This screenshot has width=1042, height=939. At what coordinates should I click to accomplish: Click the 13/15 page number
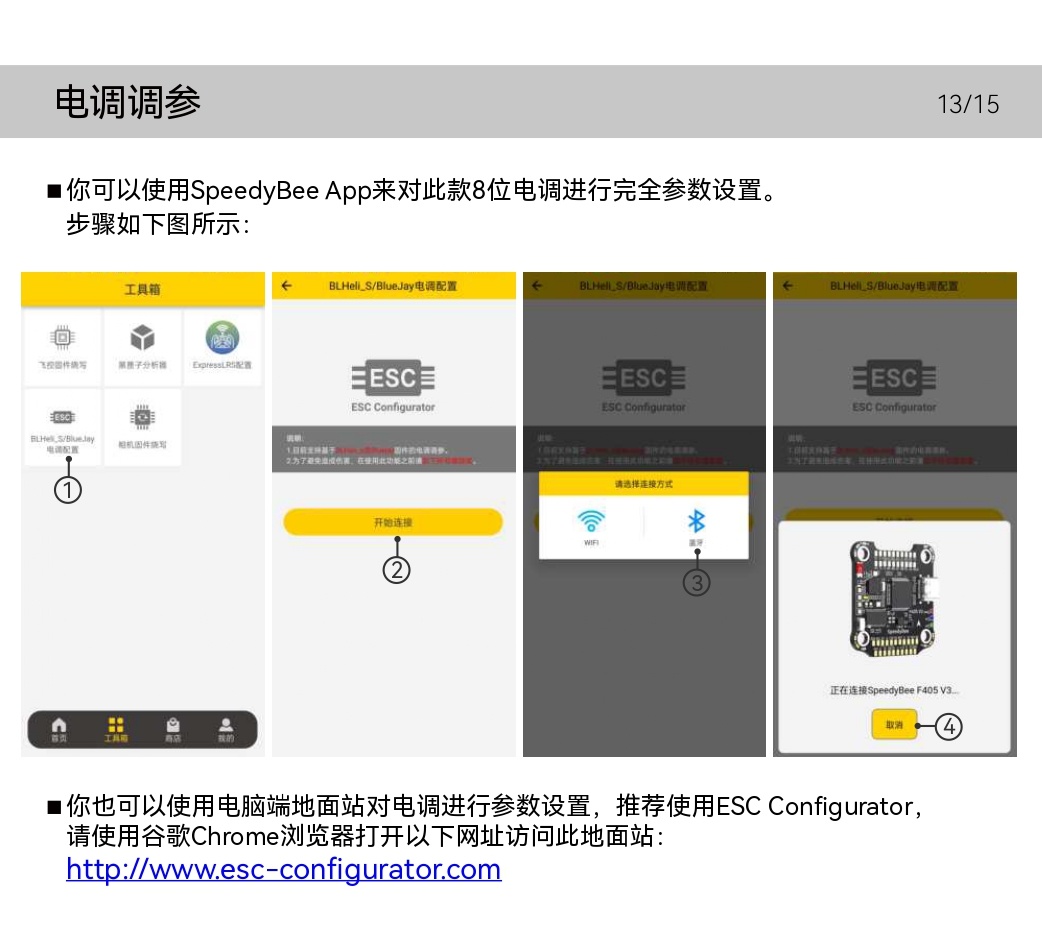pyautogui.click(x=968, y=104)
